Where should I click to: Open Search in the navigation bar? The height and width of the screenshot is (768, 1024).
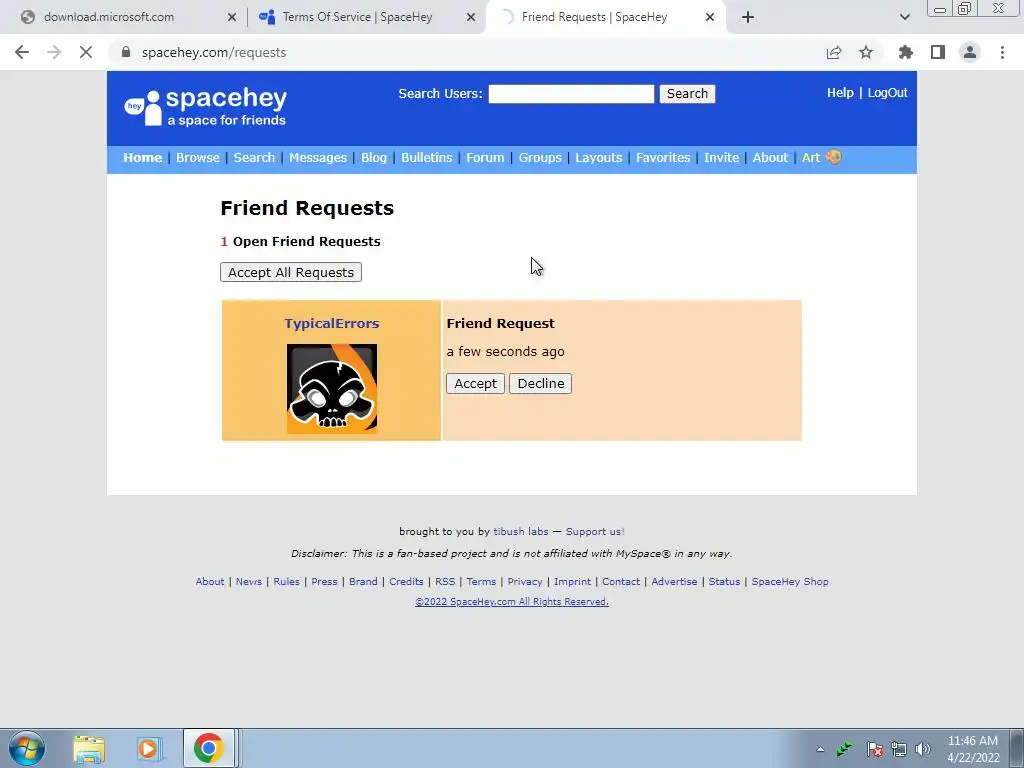pos(254,157)
